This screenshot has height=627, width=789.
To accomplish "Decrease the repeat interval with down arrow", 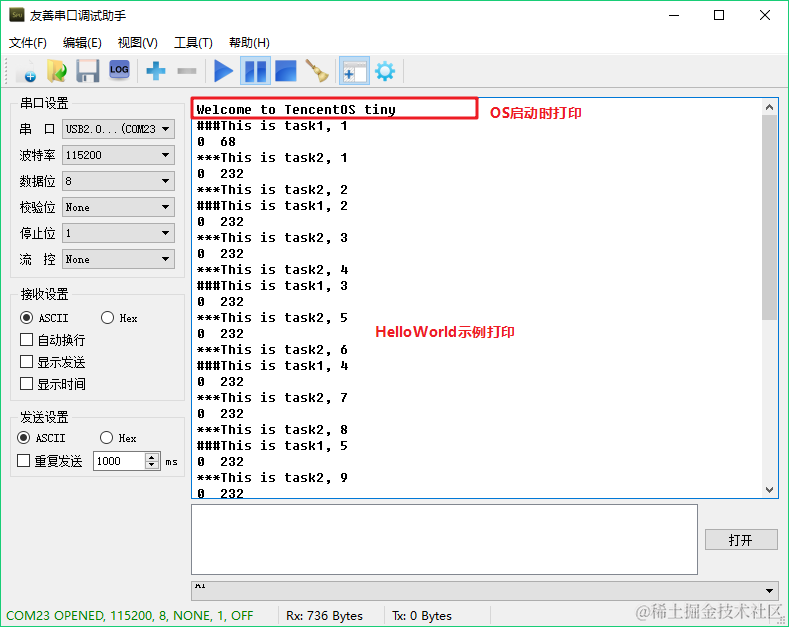I will coord(152,465).
